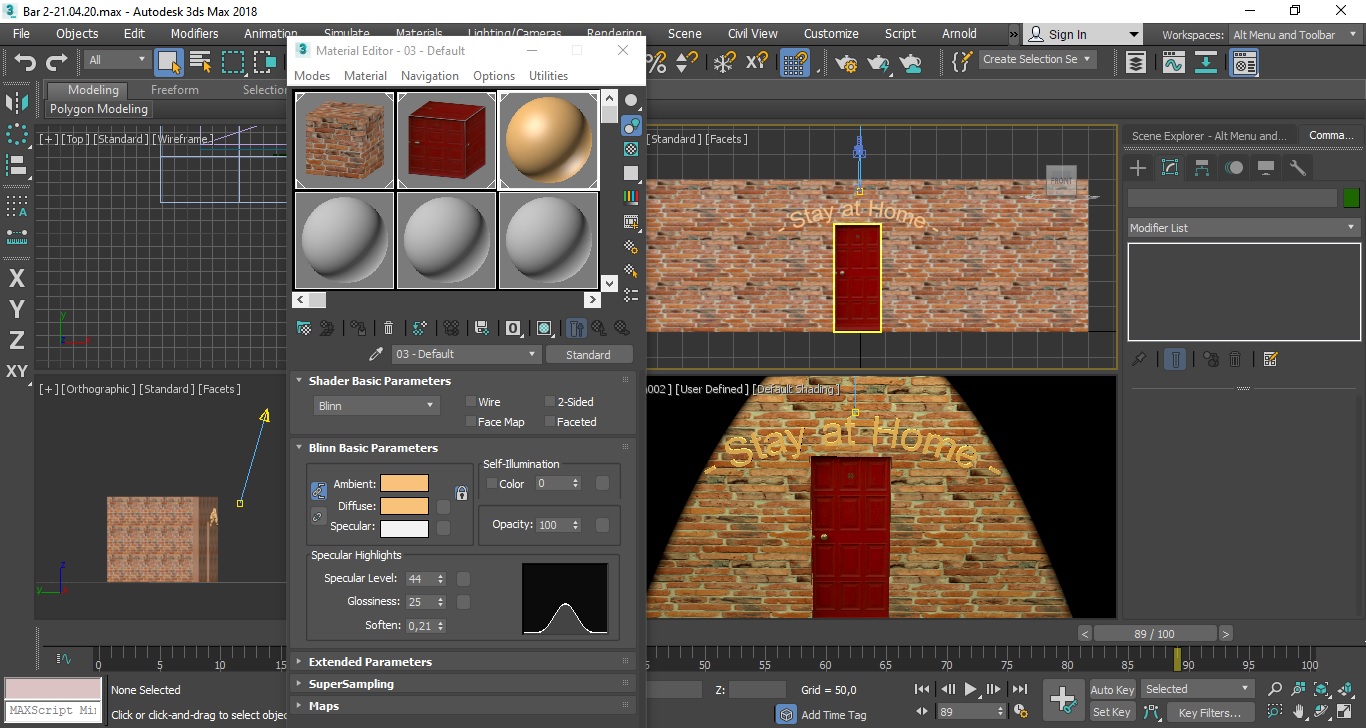The height and width of the screenshot is (728, 1366).
Task: Click the Standard material type button
Action: tap(588, 354)
